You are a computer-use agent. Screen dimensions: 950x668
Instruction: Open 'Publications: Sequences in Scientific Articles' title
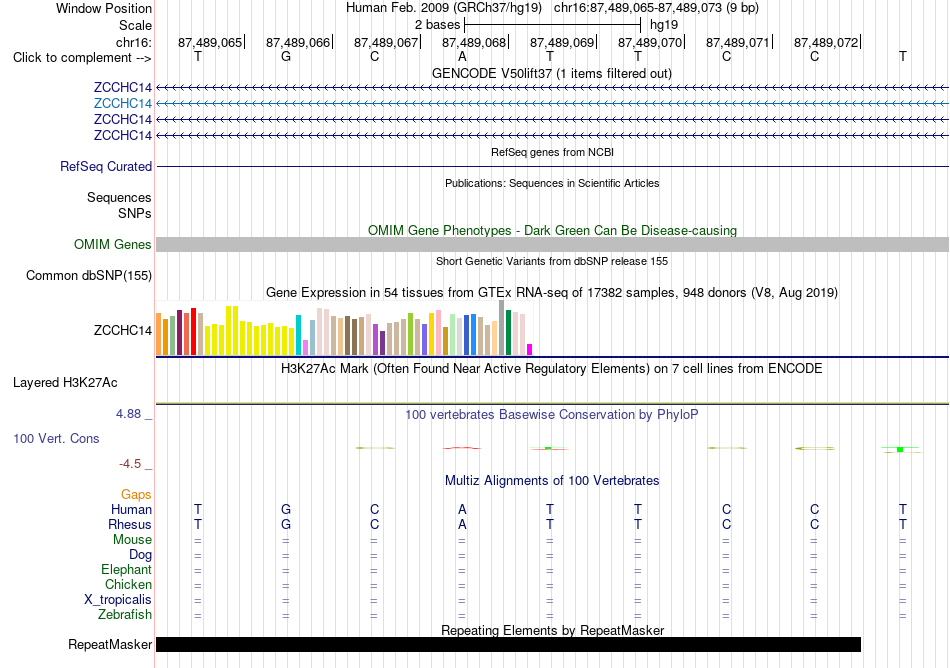tap(552, 183)
